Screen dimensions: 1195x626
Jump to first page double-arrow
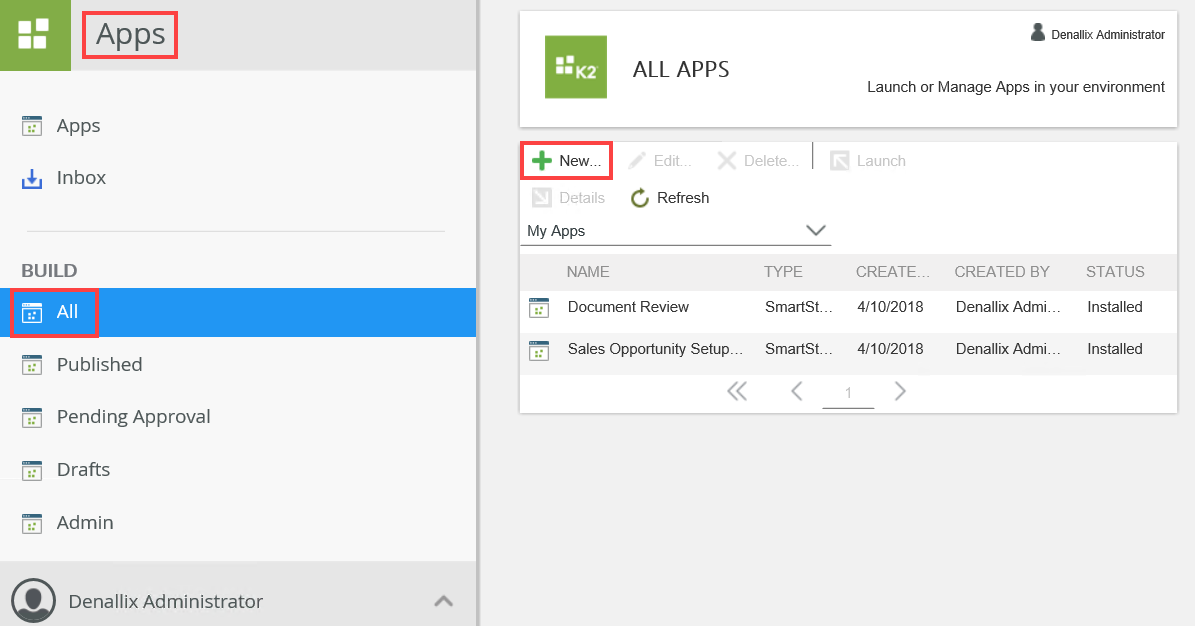737,391
